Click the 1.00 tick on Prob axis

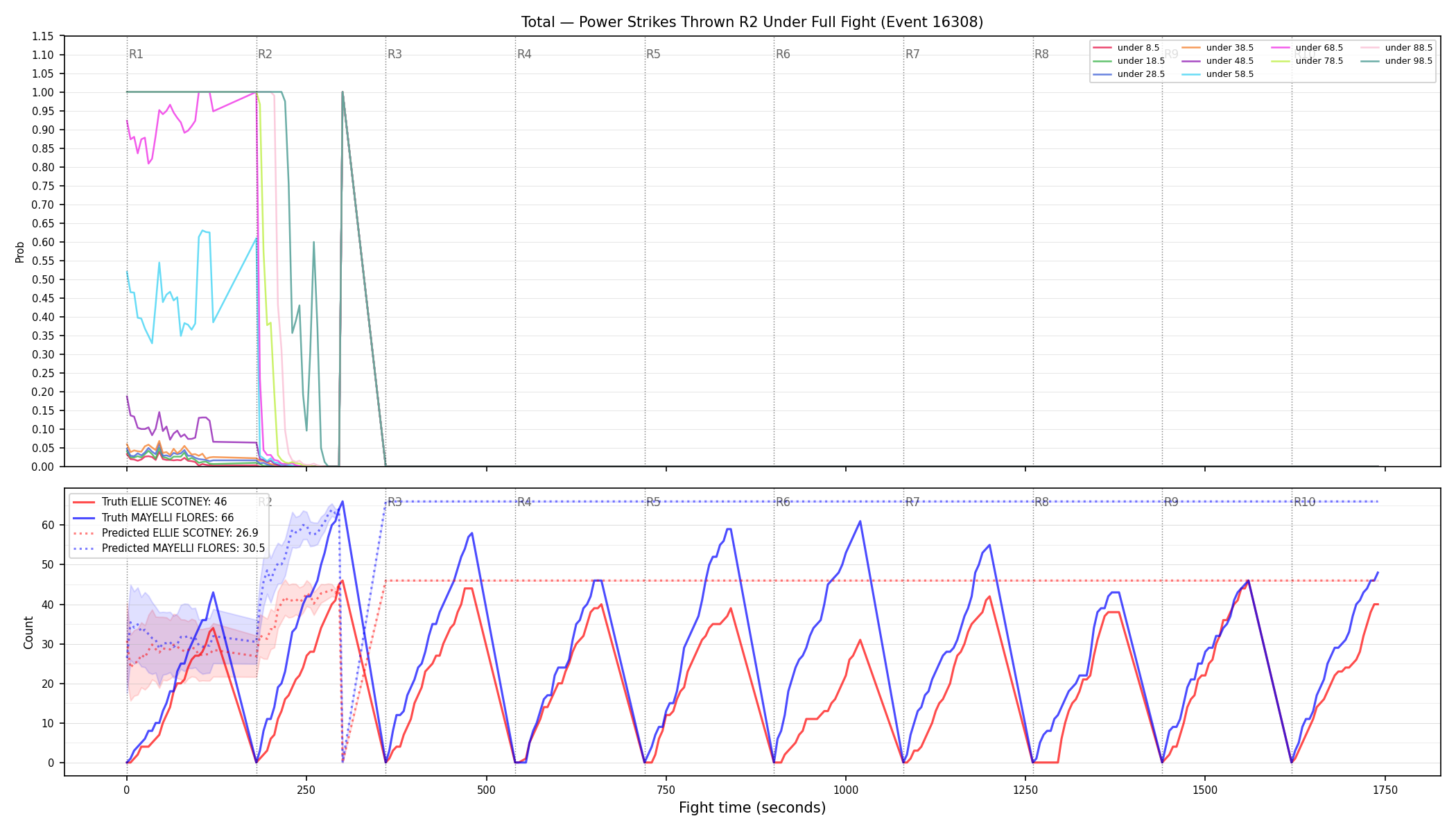click(43, 92)
